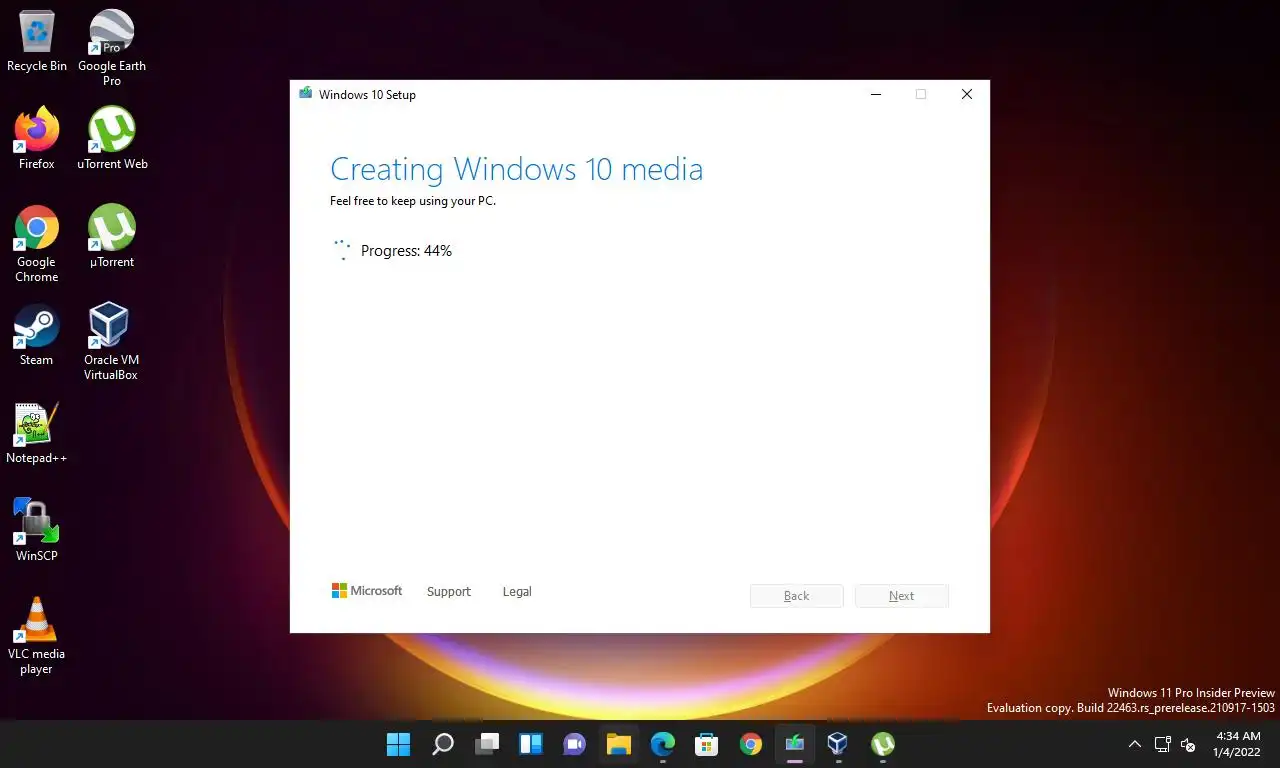Select the Notepad++ desktop shortcut
The width and height of the screenshot is (1280, 768).
tap(37, 433)
